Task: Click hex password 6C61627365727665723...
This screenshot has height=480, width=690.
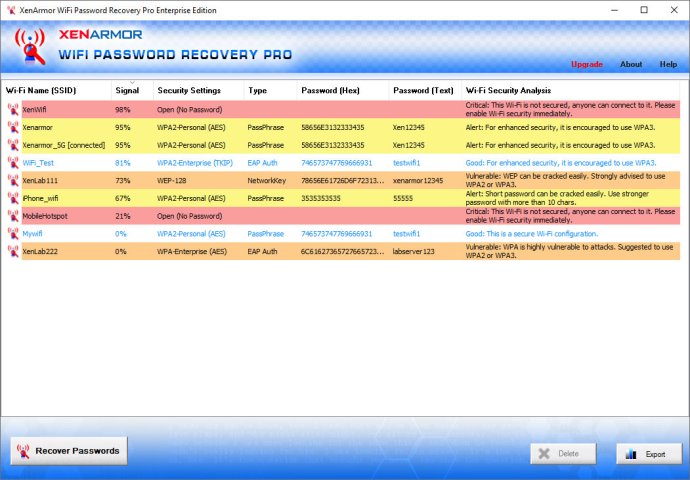Action: coord(342,252)
